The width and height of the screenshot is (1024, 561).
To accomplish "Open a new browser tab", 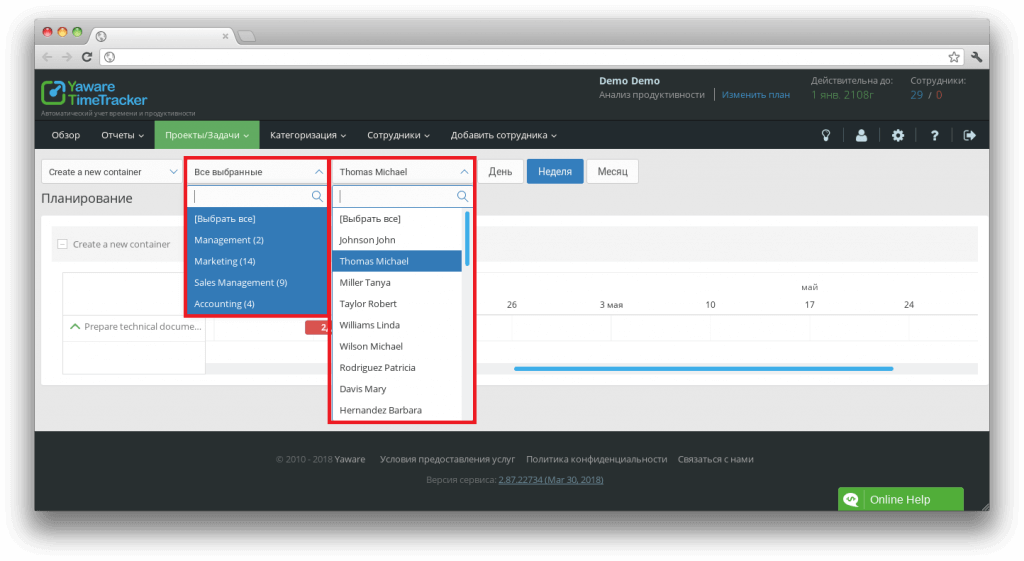I will click(247, 36).
